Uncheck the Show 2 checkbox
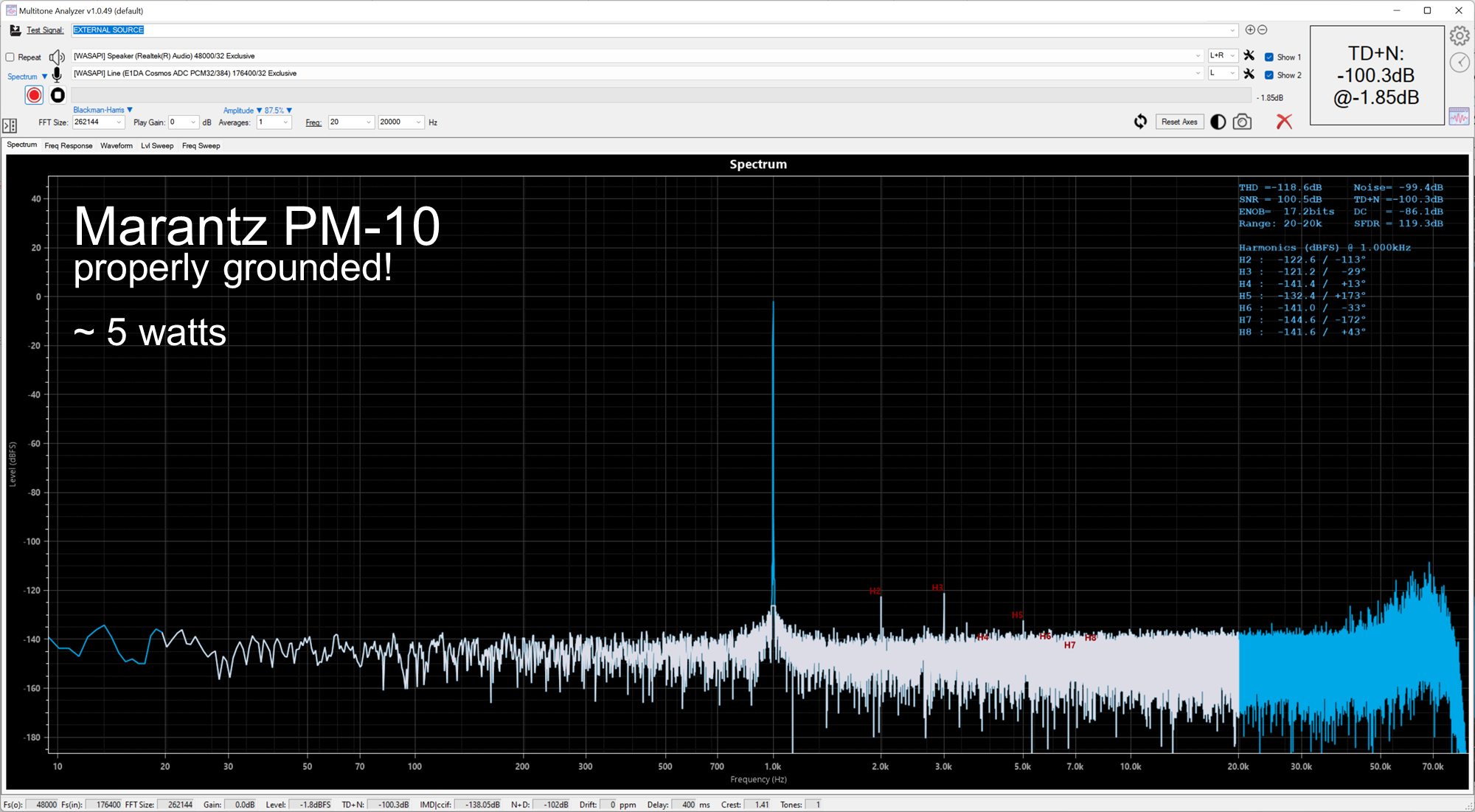This screenshot has width=1475, height=812. (1269, 74)
